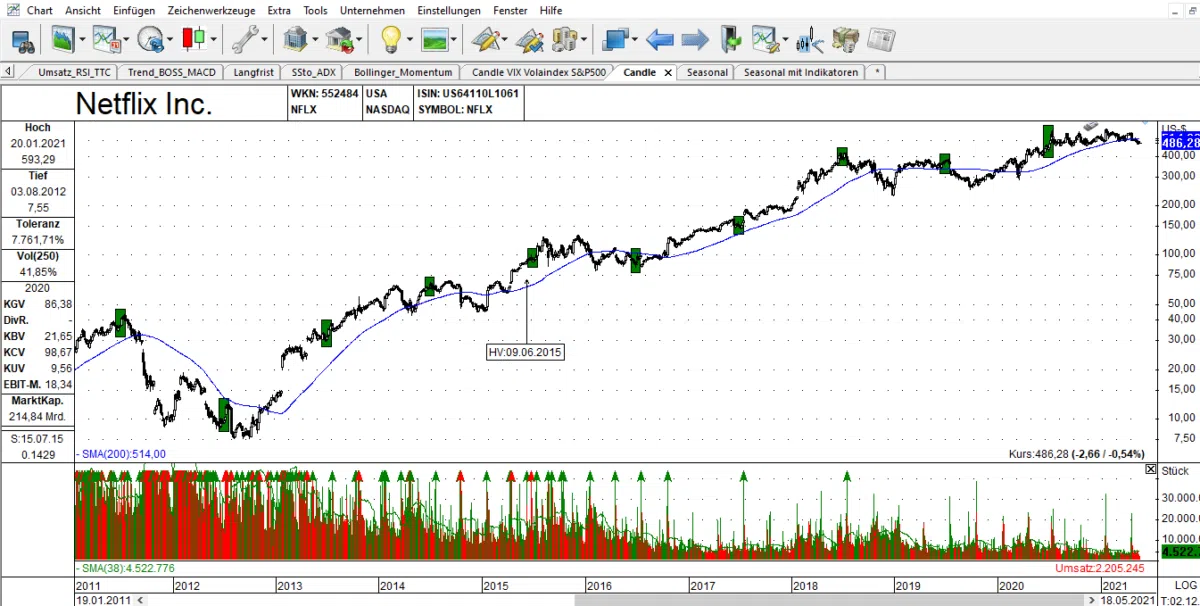Expand the candlestick icon dropdown arrow

click(214, 41)
